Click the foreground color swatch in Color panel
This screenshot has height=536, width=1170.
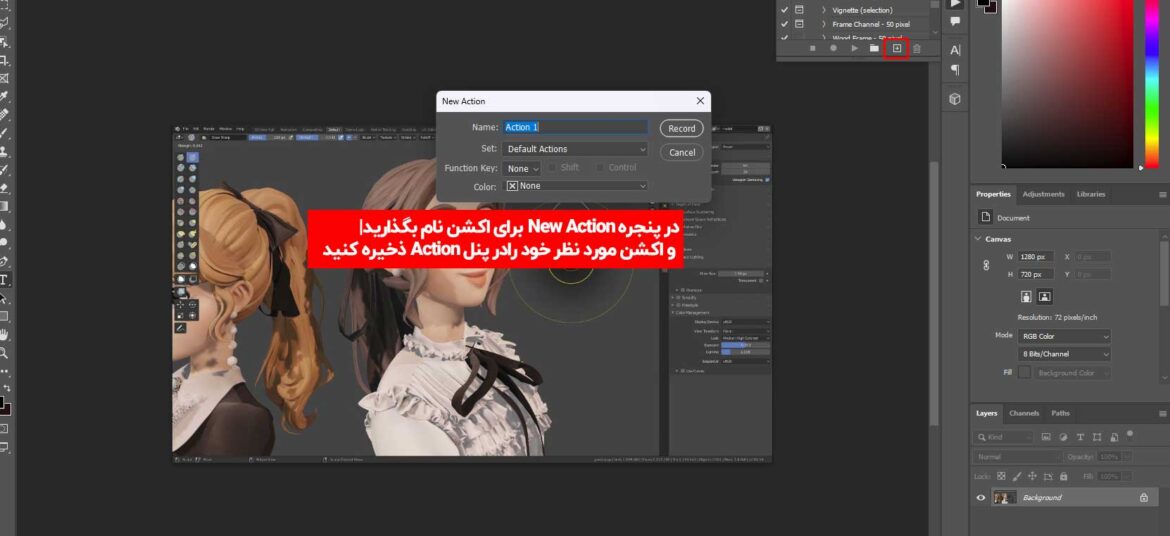coord(984,3)
